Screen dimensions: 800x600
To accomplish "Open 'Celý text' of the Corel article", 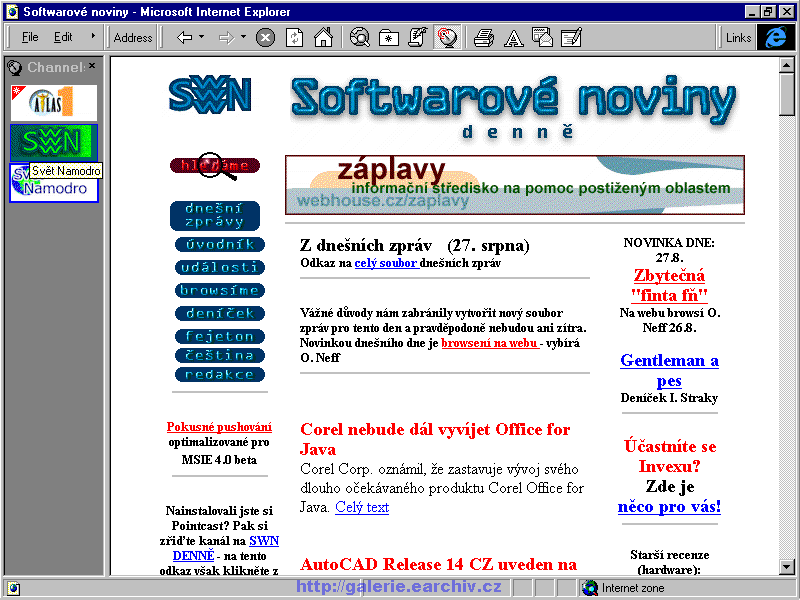I will pyautogui.click(x=362, y=507).
